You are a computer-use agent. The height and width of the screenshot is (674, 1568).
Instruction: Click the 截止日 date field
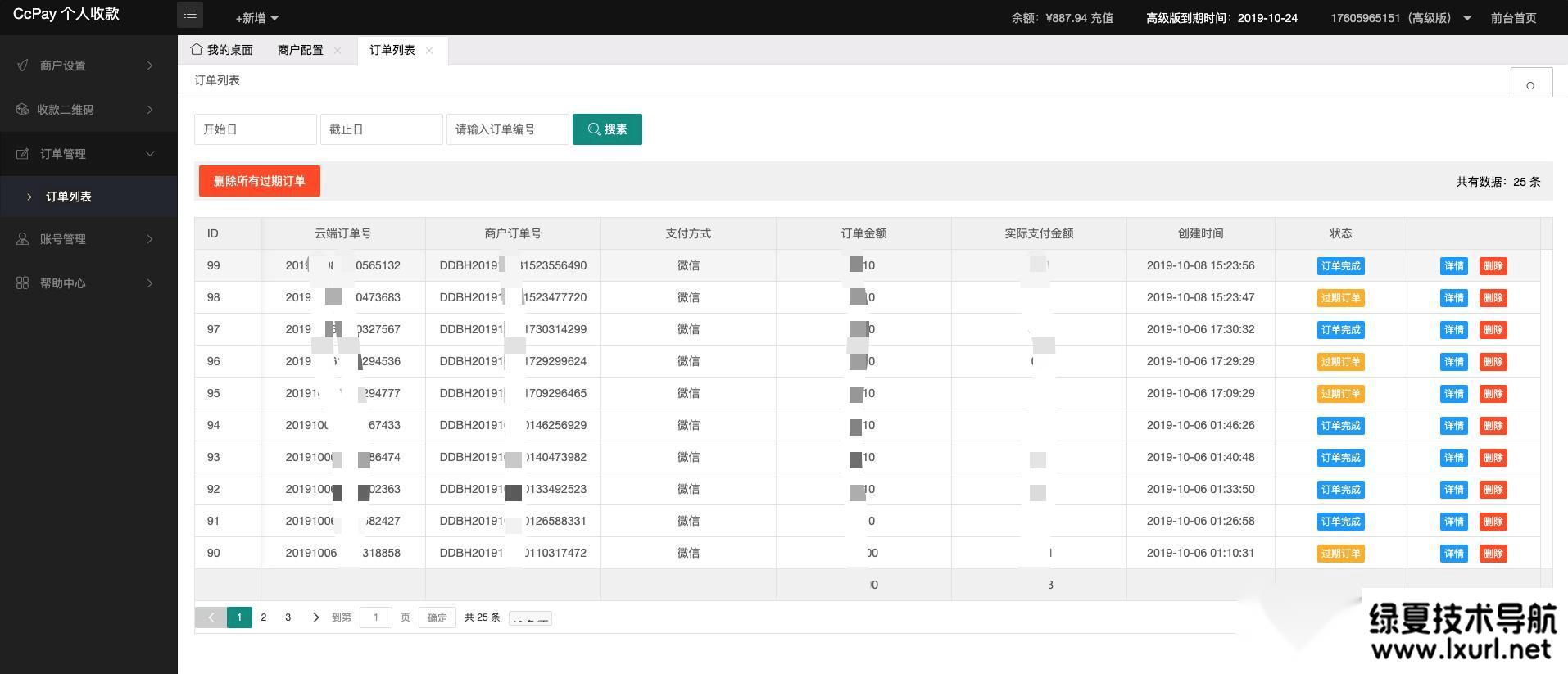coord(382,129)
